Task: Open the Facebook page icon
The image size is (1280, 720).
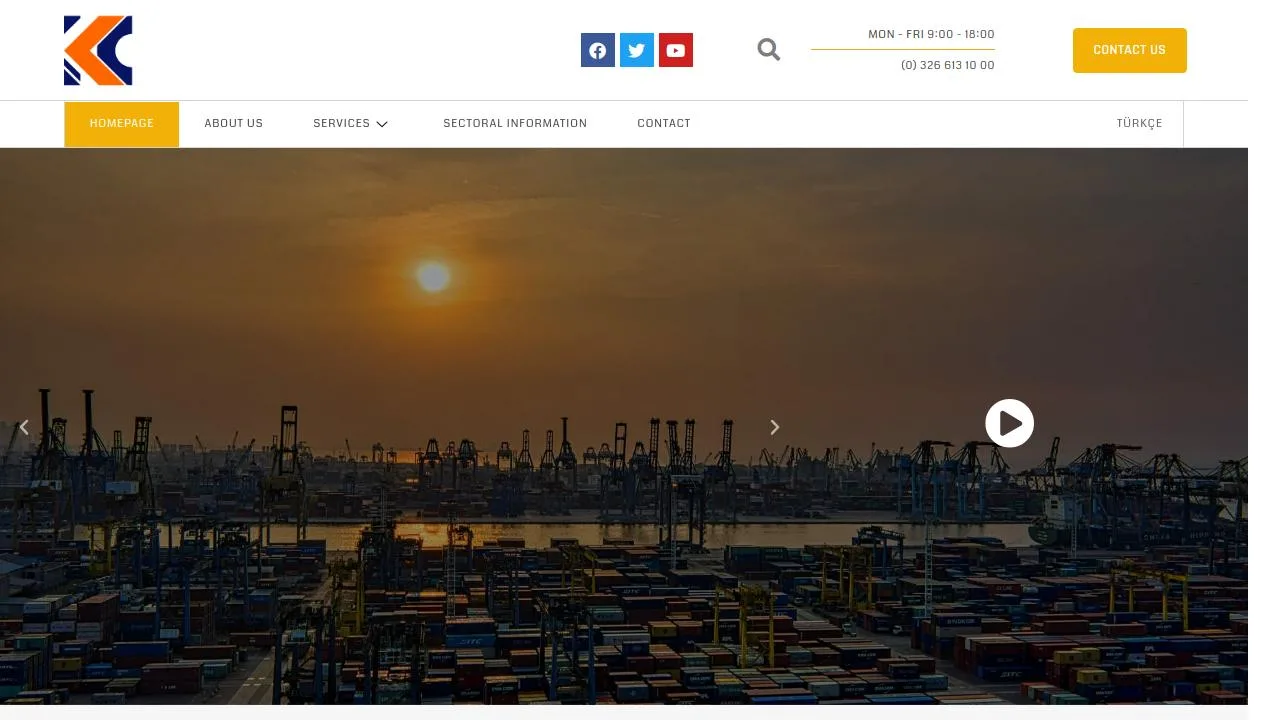Action: 598,50
